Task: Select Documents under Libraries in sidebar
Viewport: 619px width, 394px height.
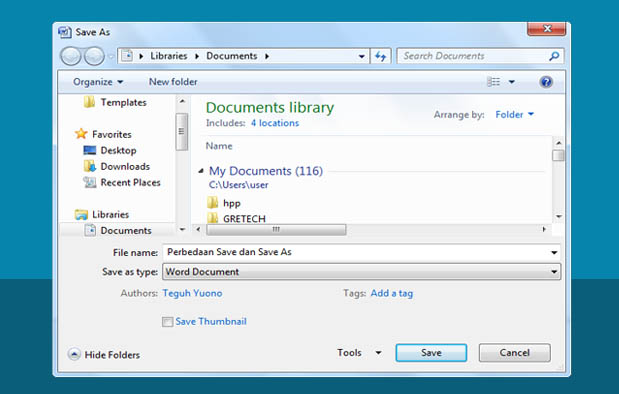Action: 126,231
